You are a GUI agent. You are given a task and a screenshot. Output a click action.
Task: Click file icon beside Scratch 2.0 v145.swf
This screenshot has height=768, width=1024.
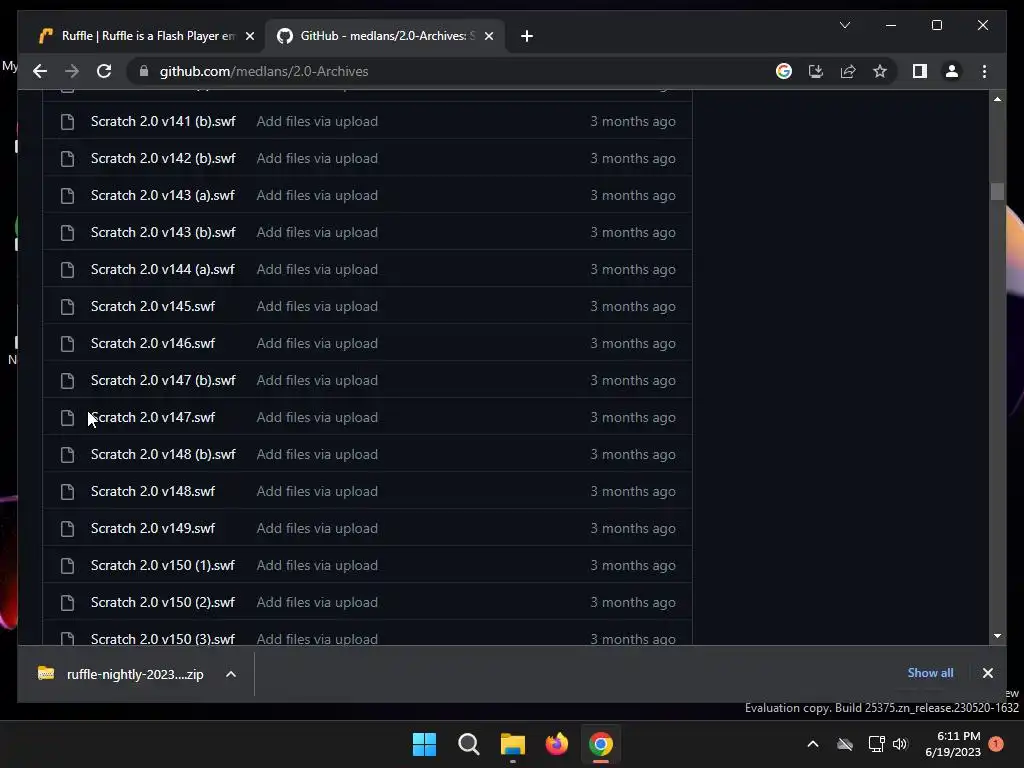67,306
